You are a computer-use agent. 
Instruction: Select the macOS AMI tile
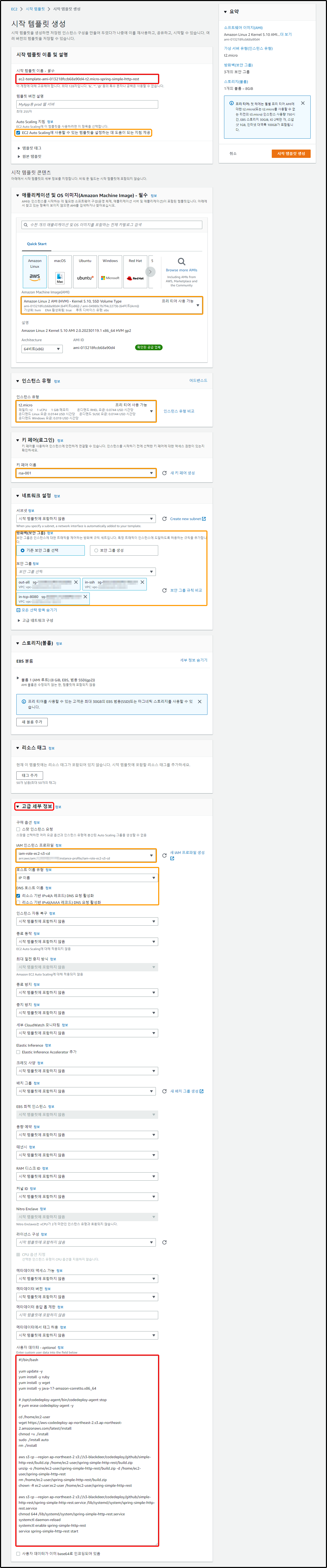point(60,272)
